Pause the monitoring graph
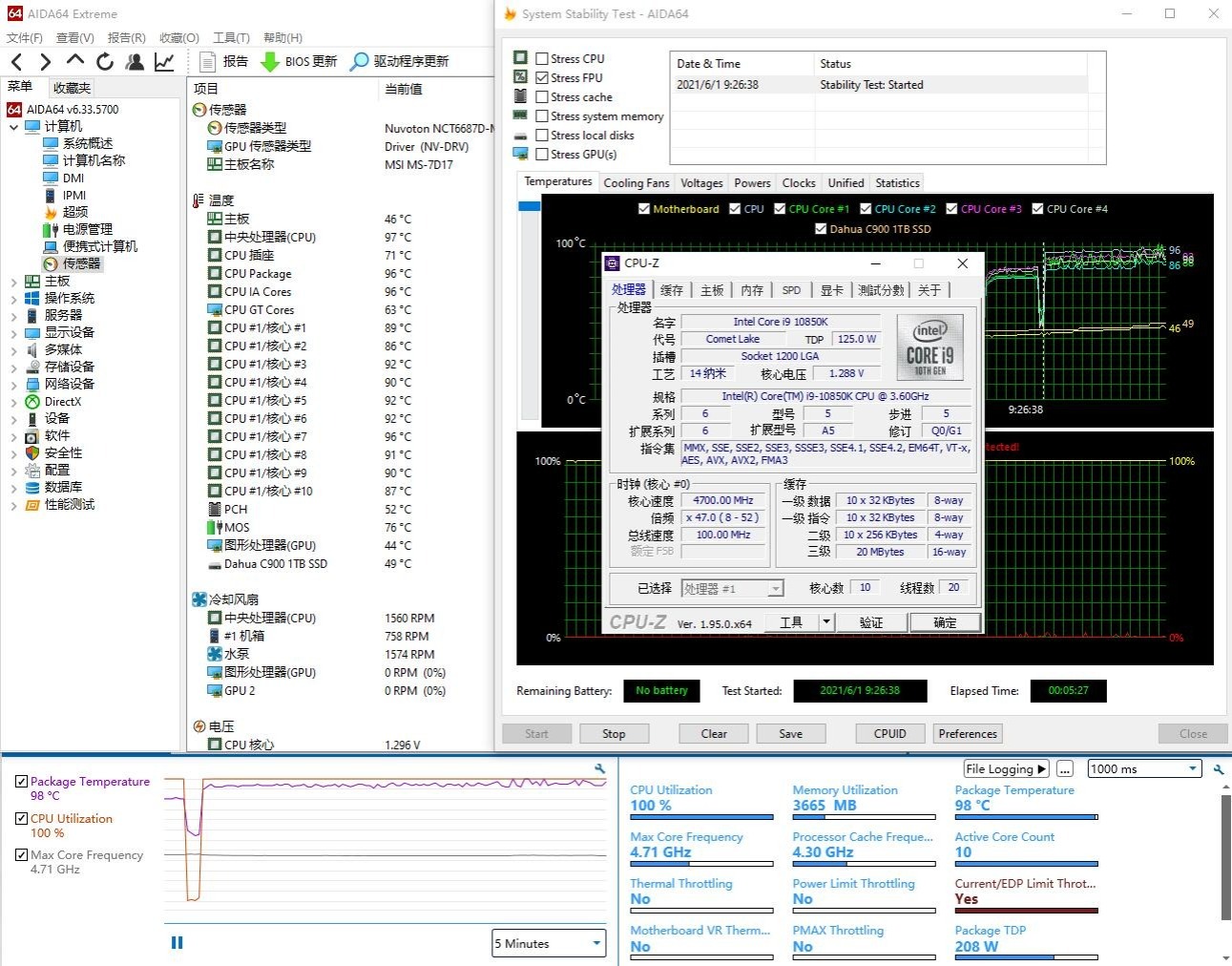Viewport: 1232px width, 966px height. coord(177,942)
